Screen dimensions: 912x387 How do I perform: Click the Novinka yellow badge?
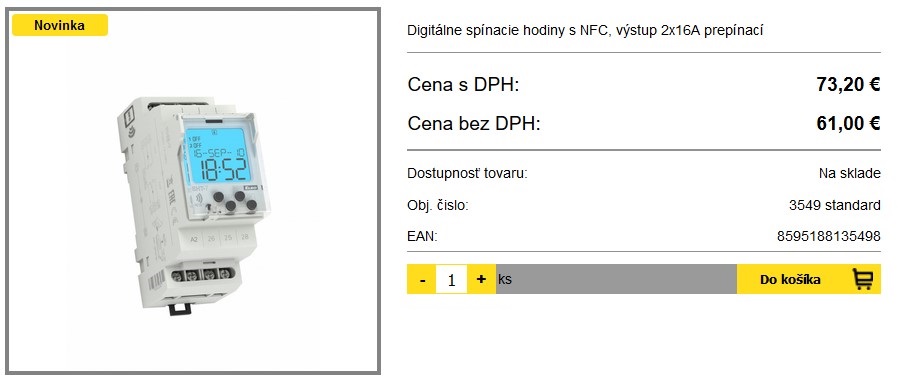click(x=60, y=26)
